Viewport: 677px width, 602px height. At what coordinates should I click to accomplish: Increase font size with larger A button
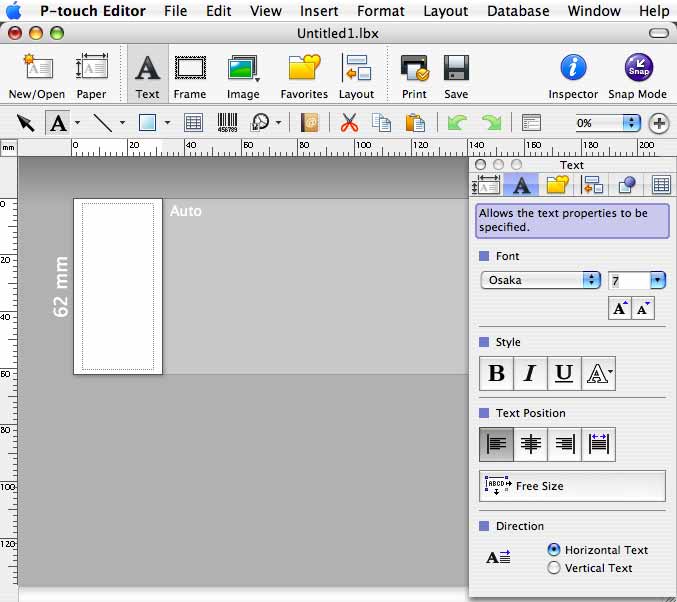tap(620, 308)
